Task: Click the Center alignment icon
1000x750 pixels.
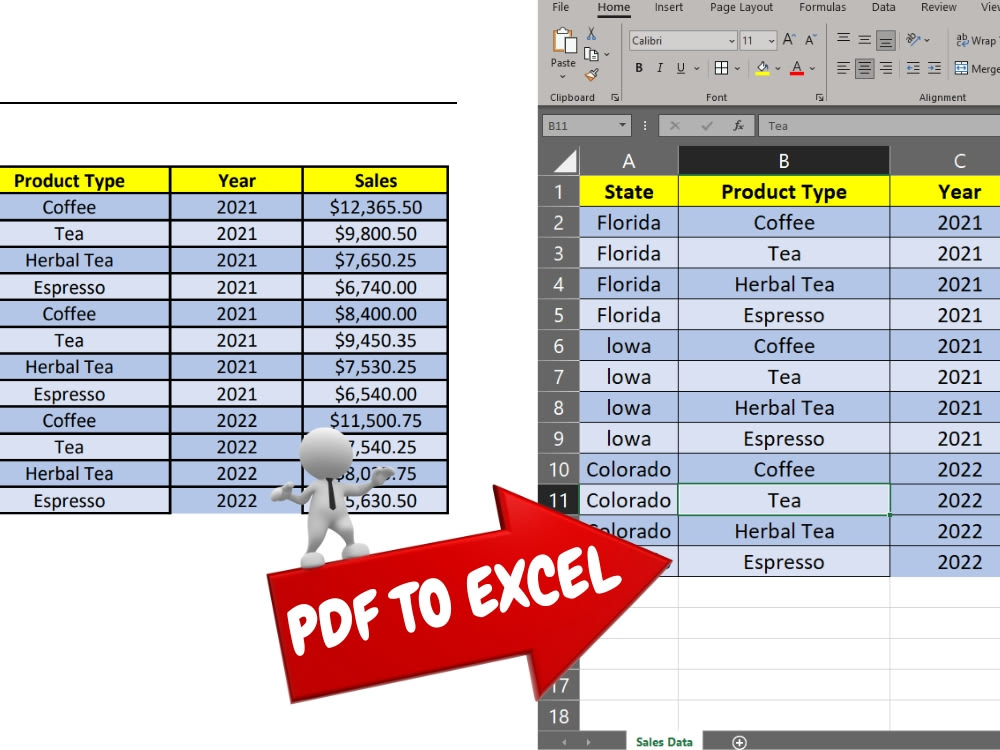Action: (865, 69)
